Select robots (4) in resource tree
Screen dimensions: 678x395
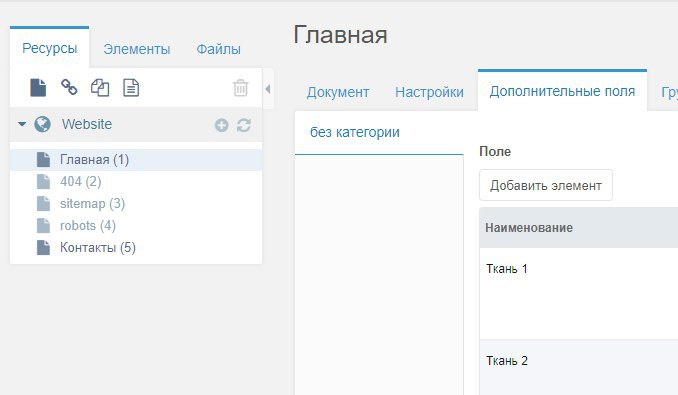[x=136, y=226]
